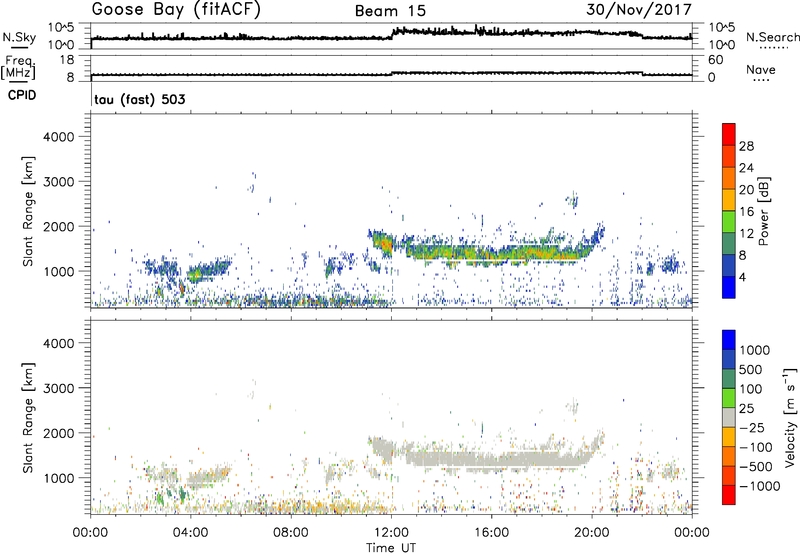Click the "Slant Range [km]" label of power panel

[28, 211]
